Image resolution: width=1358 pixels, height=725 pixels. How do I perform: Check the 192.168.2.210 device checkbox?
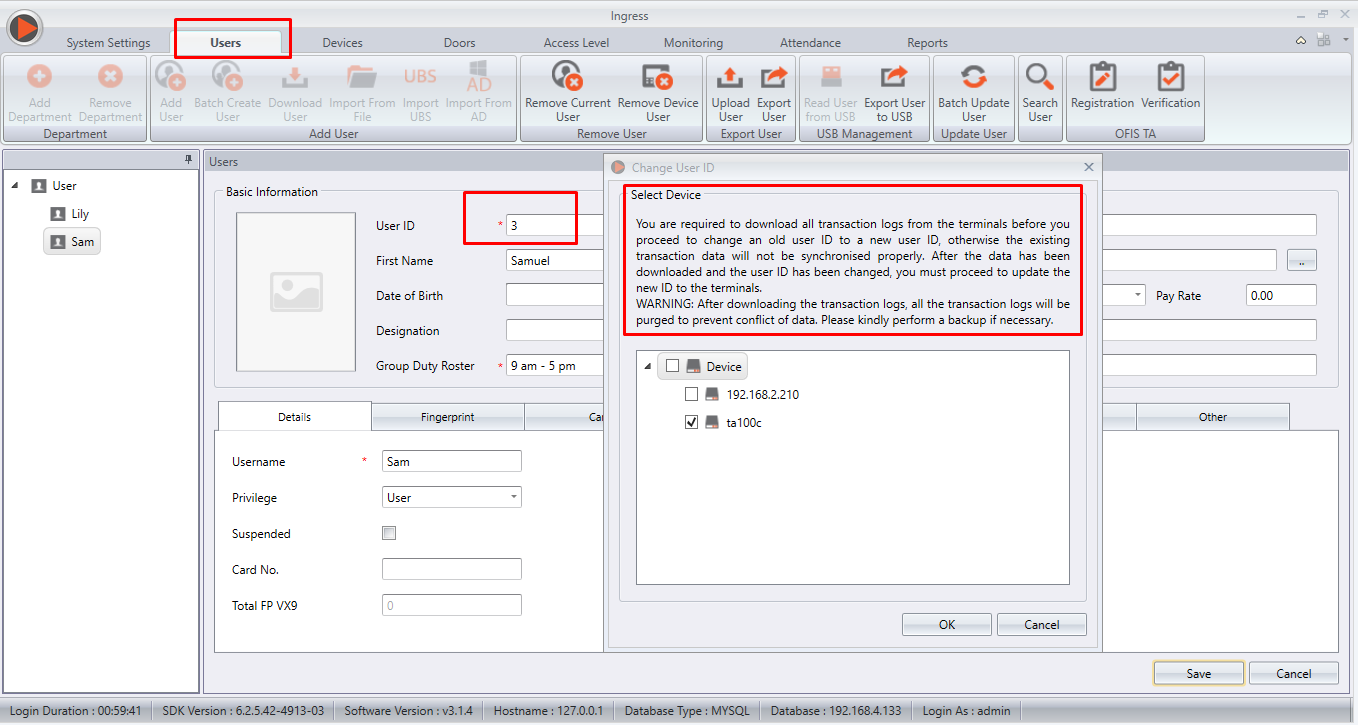coord(691,394)
